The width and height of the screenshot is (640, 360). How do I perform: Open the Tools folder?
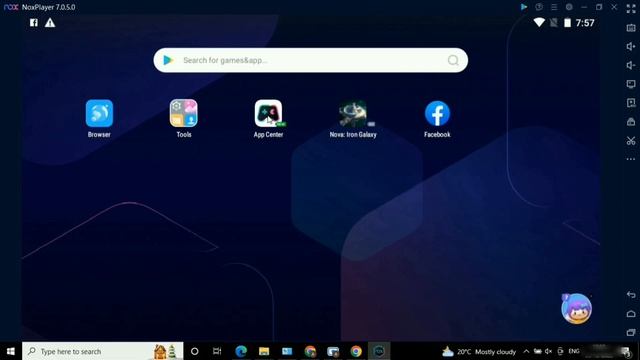click(184, 113)
